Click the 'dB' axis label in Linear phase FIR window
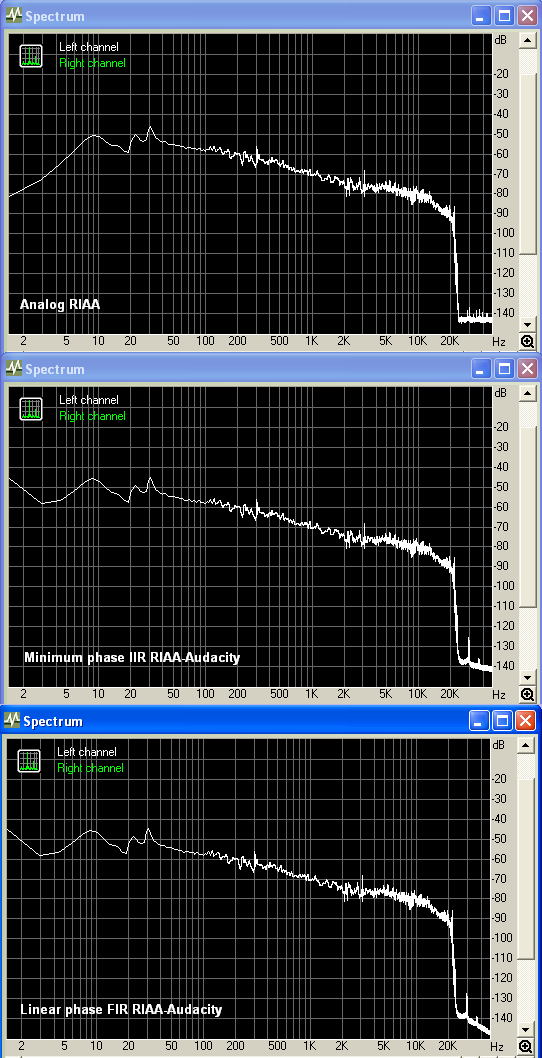Screen dimensions: 542x1058 [499, 746]
